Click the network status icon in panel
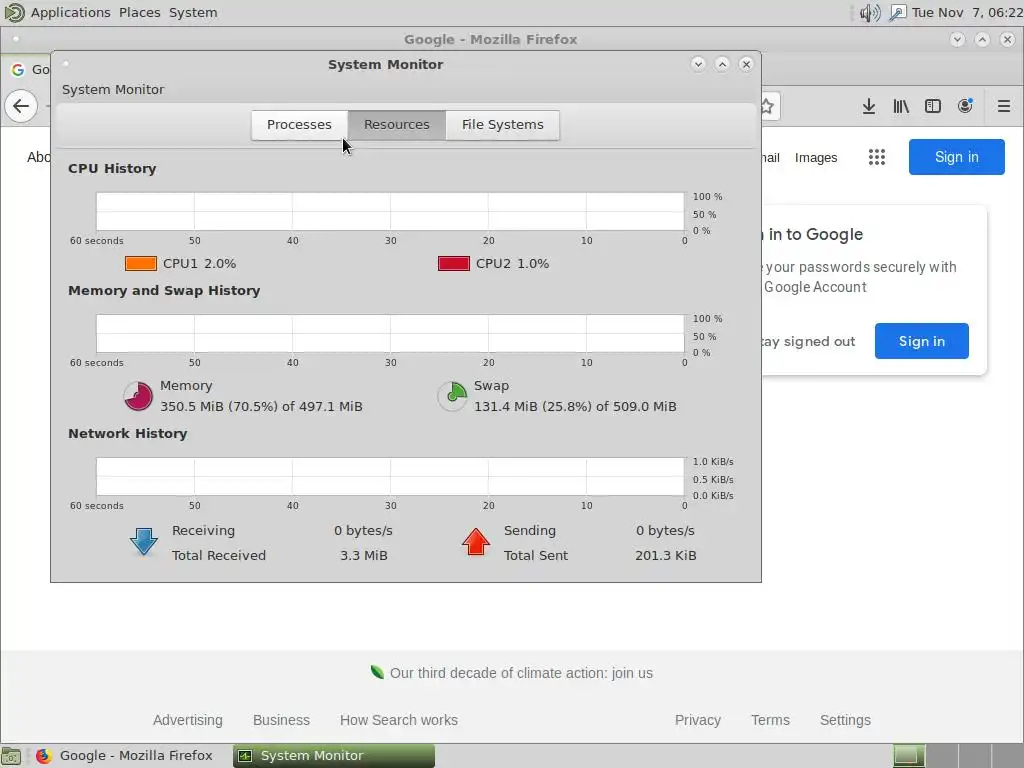This screenshot has height=768, width=1024. pos(898,13)
